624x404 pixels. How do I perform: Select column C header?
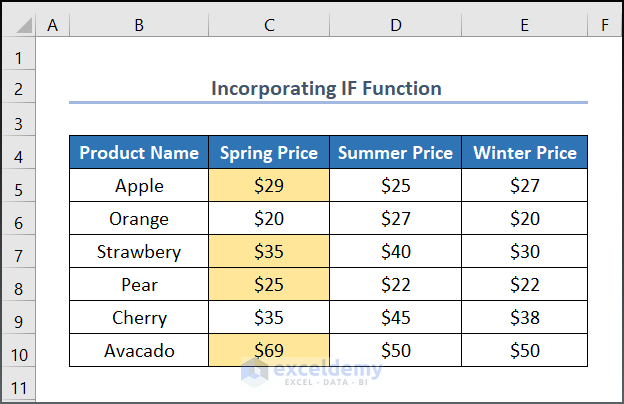click(x=269, y=24)
